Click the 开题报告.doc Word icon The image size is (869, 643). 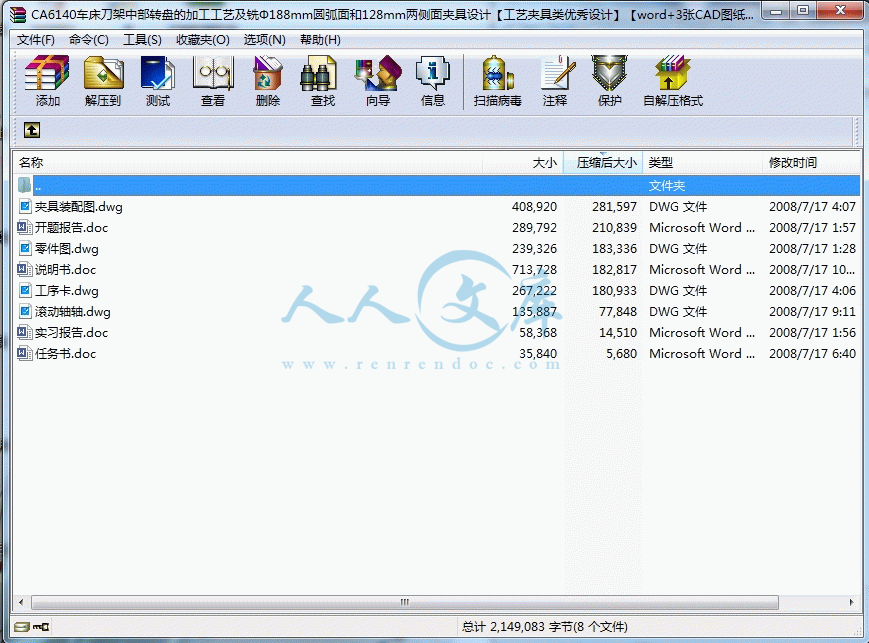point(24,227)
